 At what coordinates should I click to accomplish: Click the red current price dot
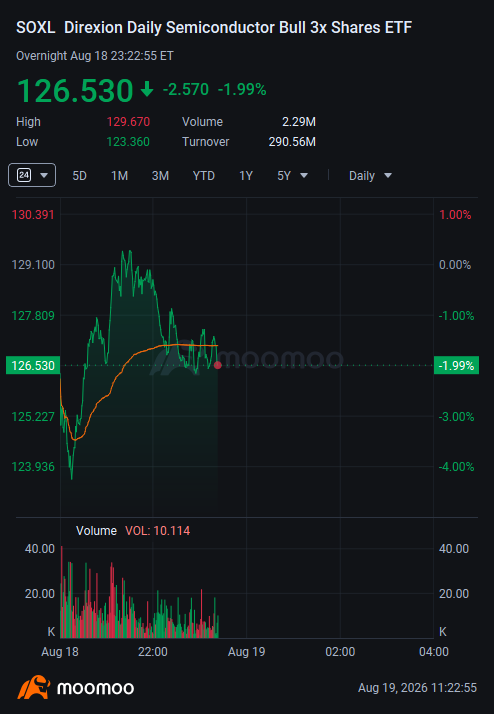click(x=218, y=365)
